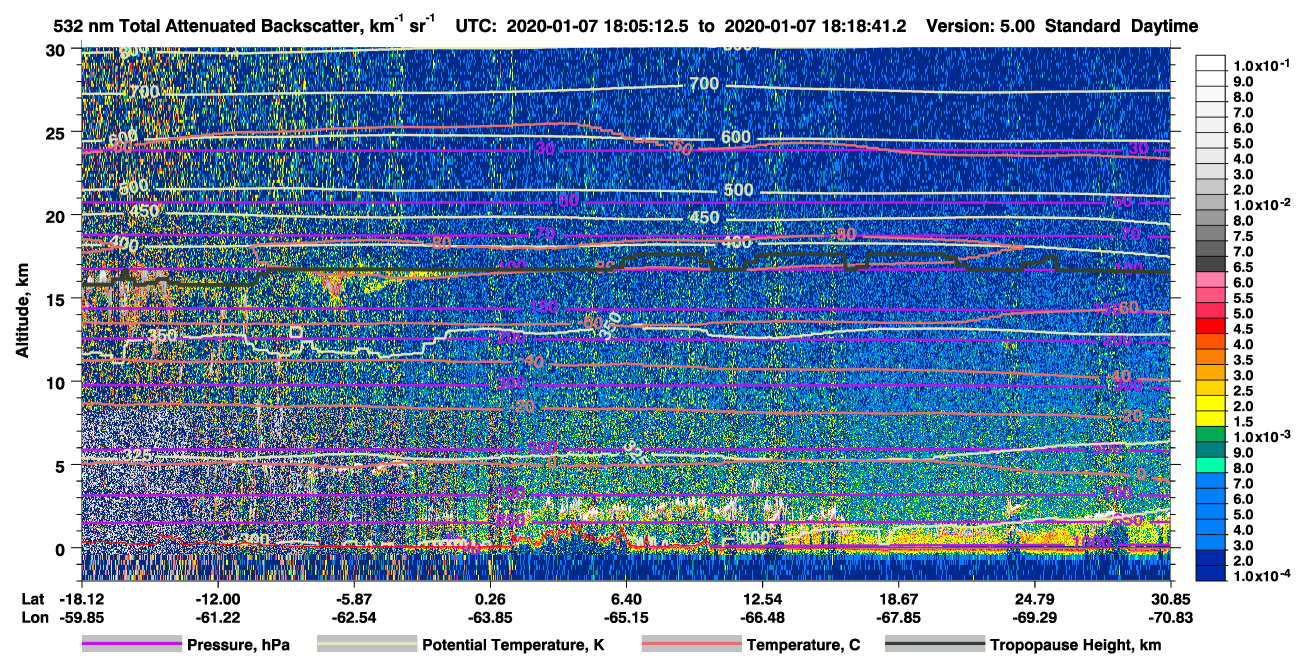The height and width of the screenshot is (667, 1300).
Task: Click the 'Potential Temperature, K' legend label
Action: [513, 645]
